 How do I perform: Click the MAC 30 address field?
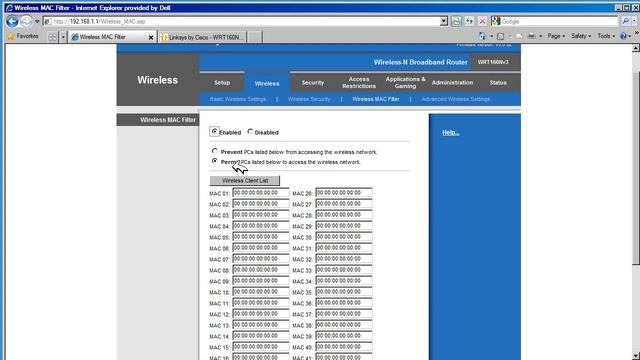point(344,237)
